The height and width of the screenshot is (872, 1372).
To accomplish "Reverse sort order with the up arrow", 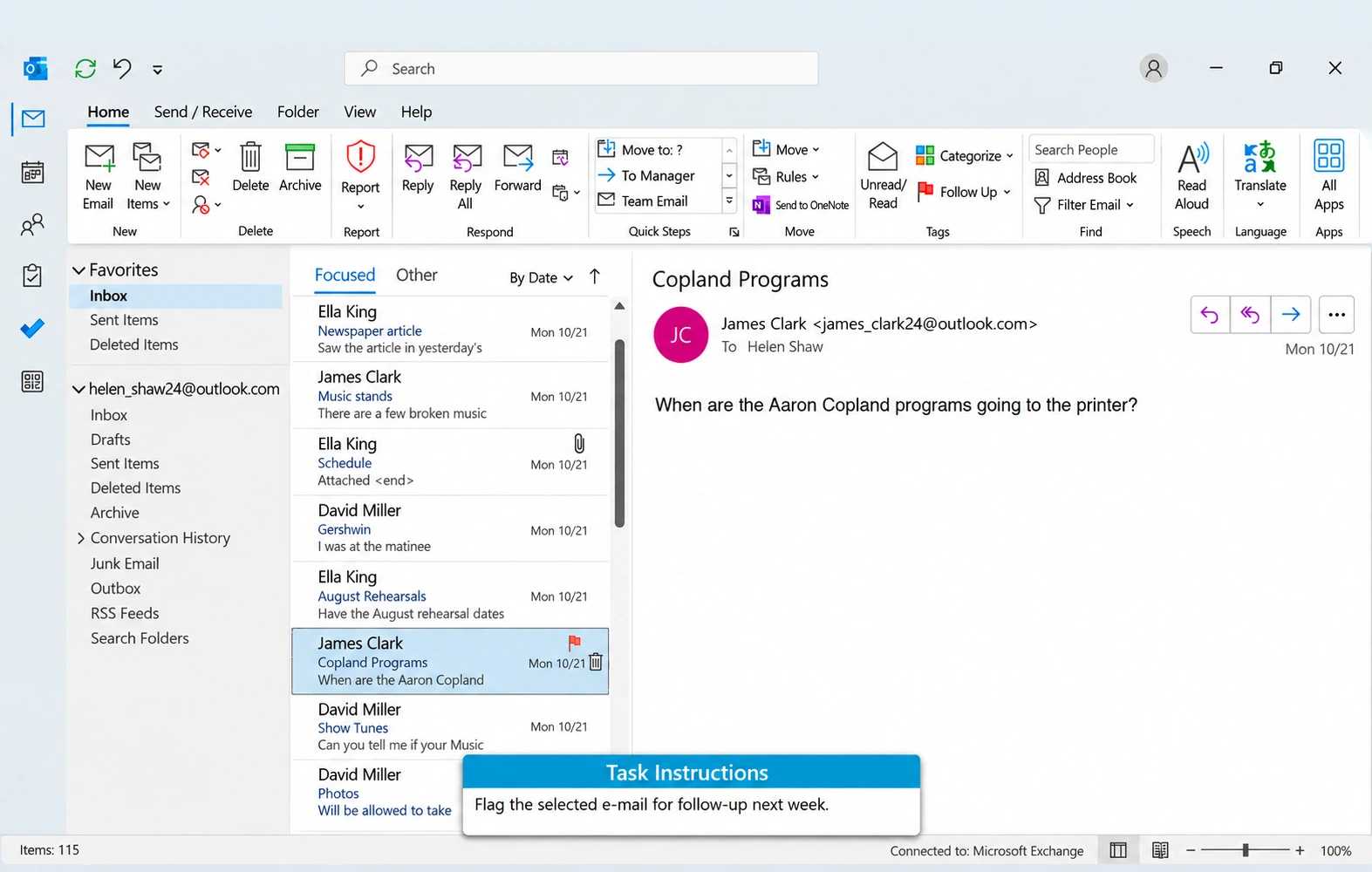I will [x=595, y=276].
